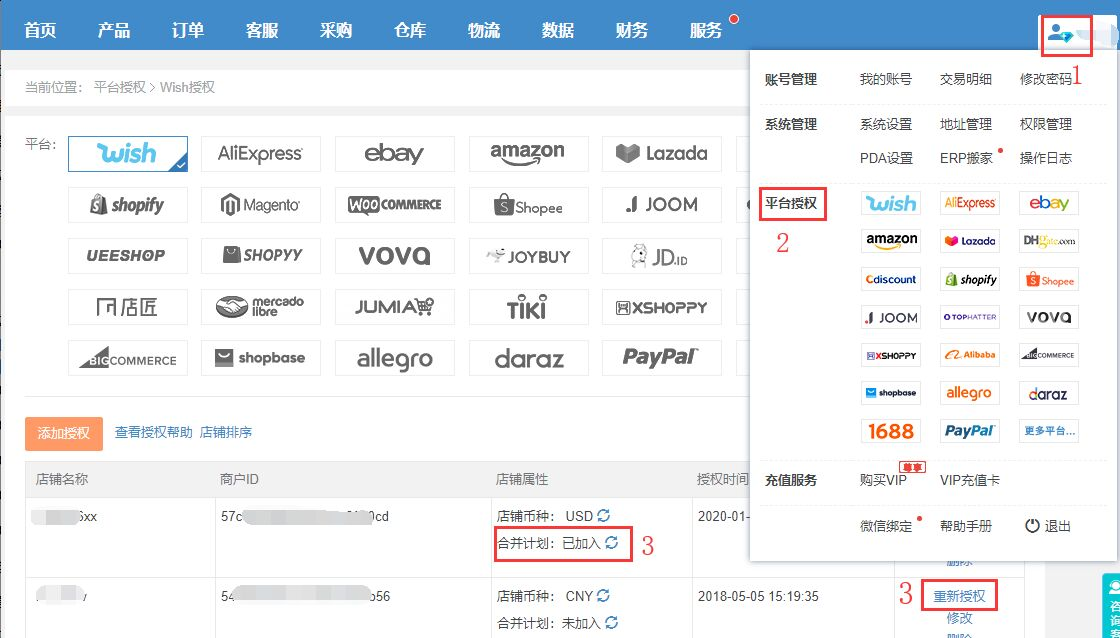Viewport: 1120px width, 638px height.
Task: Open 帮助手册 in the dropdown
Action: point(966,527)
